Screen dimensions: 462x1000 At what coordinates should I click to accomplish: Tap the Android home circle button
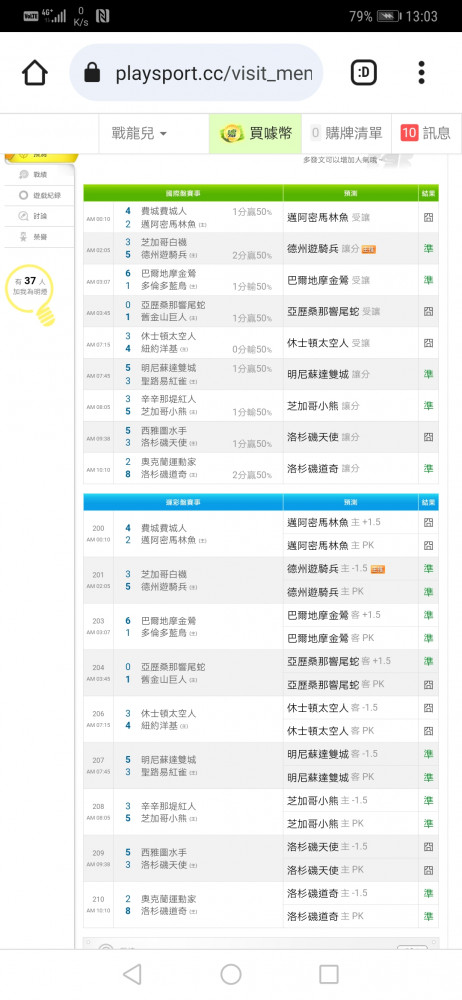(x=231, y=974)
